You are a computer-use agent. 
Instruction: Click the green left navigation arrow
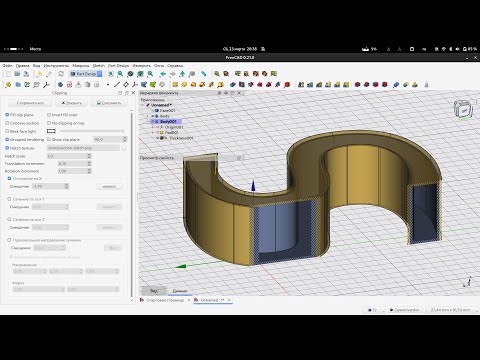(163, 74)
